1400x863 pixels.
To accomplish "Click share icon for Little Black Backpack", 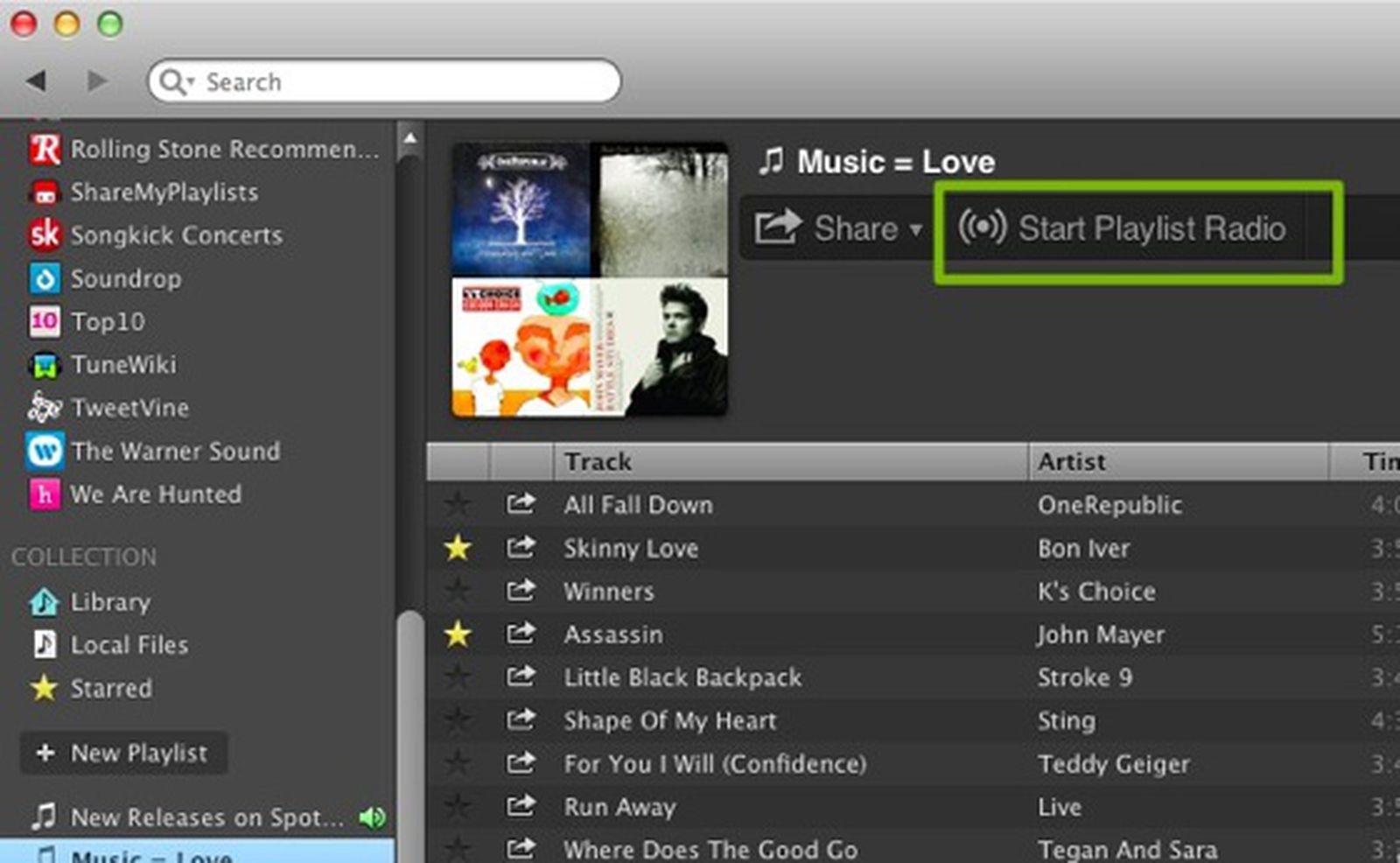I will (x=521, y=677).
